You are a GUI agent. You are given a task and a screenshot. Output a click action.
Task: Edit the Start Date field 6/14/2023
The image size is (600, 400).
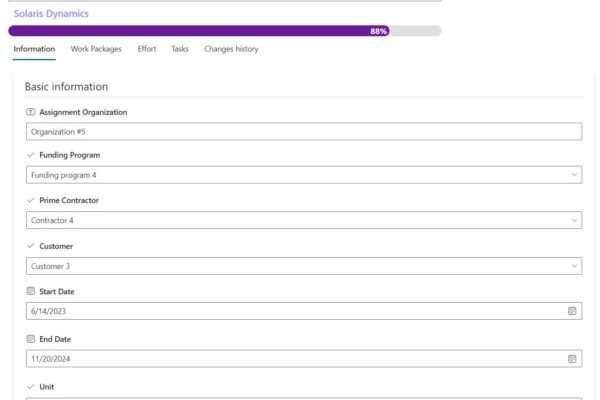(x=304, y=311)
